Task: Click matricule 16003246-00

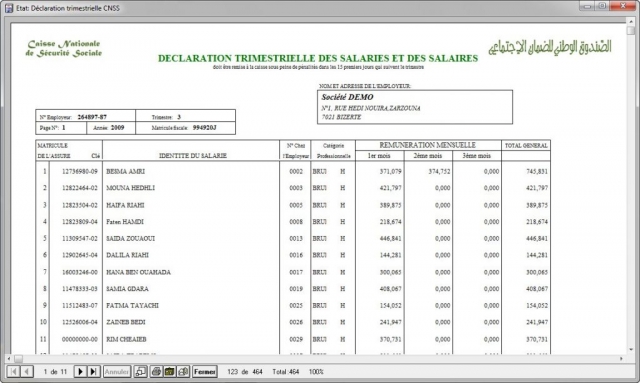Action: coord(80,272)
